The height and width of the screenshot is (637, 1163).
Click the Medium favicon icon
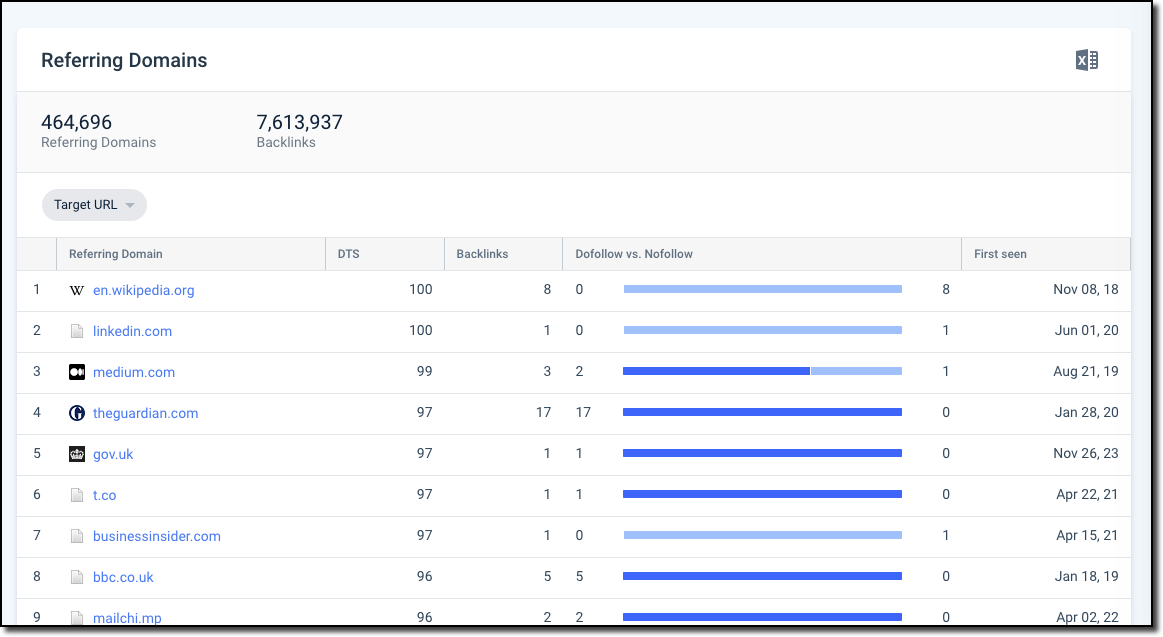(76, 372)
